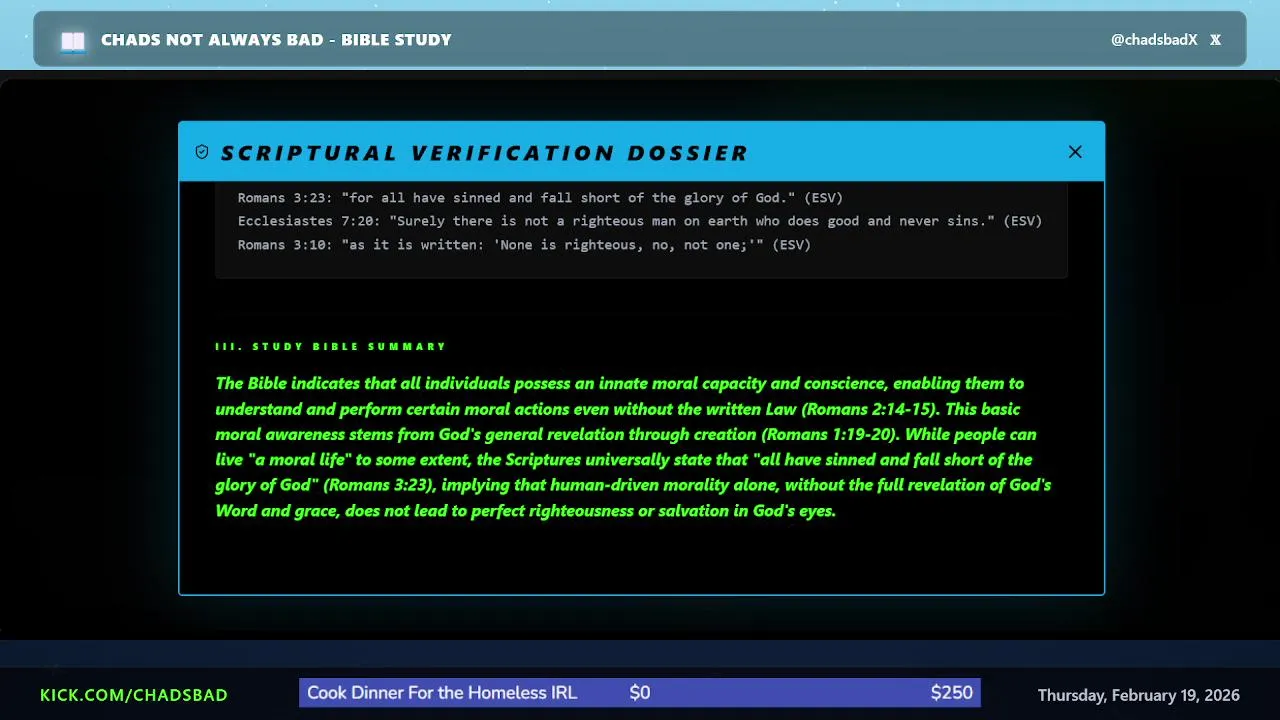Click the Chads Not Always Bad title
Image resolution: width=1280 pixels, height=720 pixels.
pos(276,40)
